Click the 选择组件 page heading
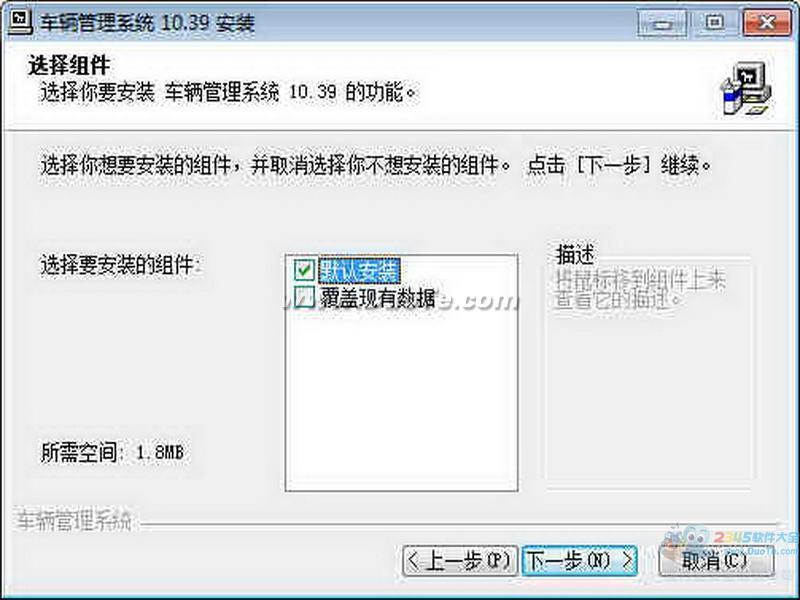This screenshot has height=600, width=800. click(x=69, y=65)
